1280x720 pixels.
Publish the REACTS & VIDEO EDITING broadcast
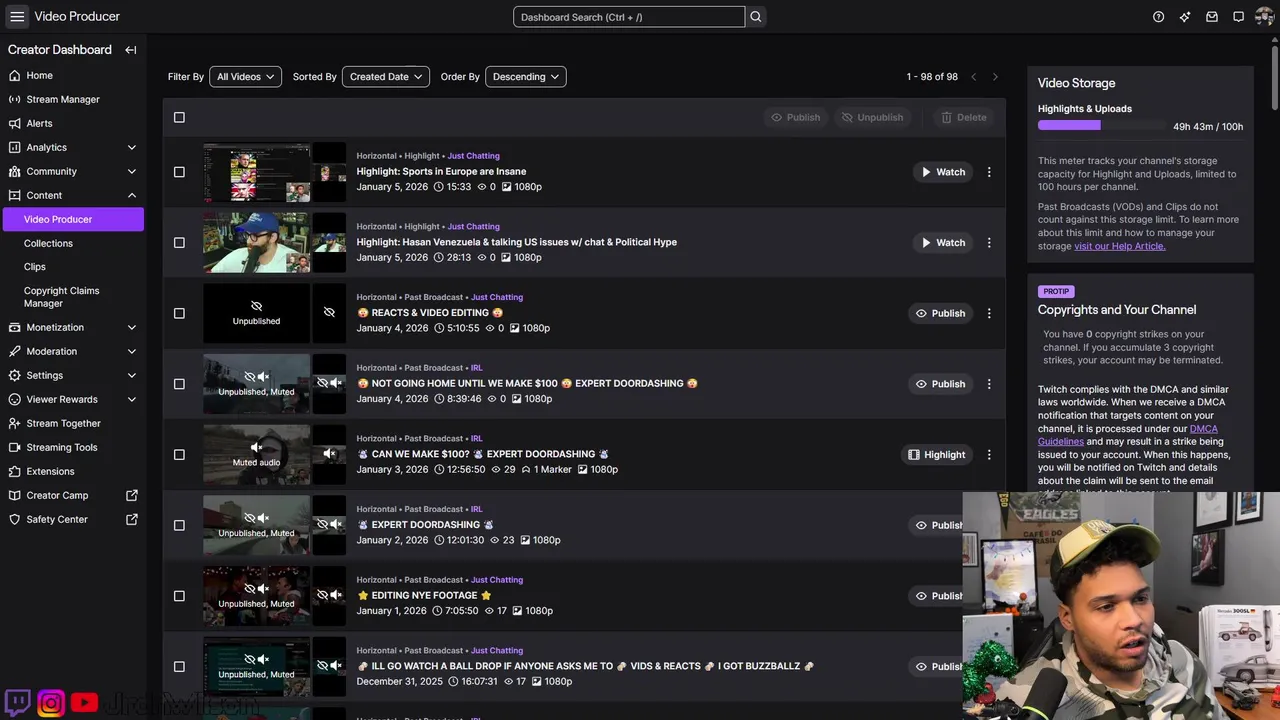point(940,313)
